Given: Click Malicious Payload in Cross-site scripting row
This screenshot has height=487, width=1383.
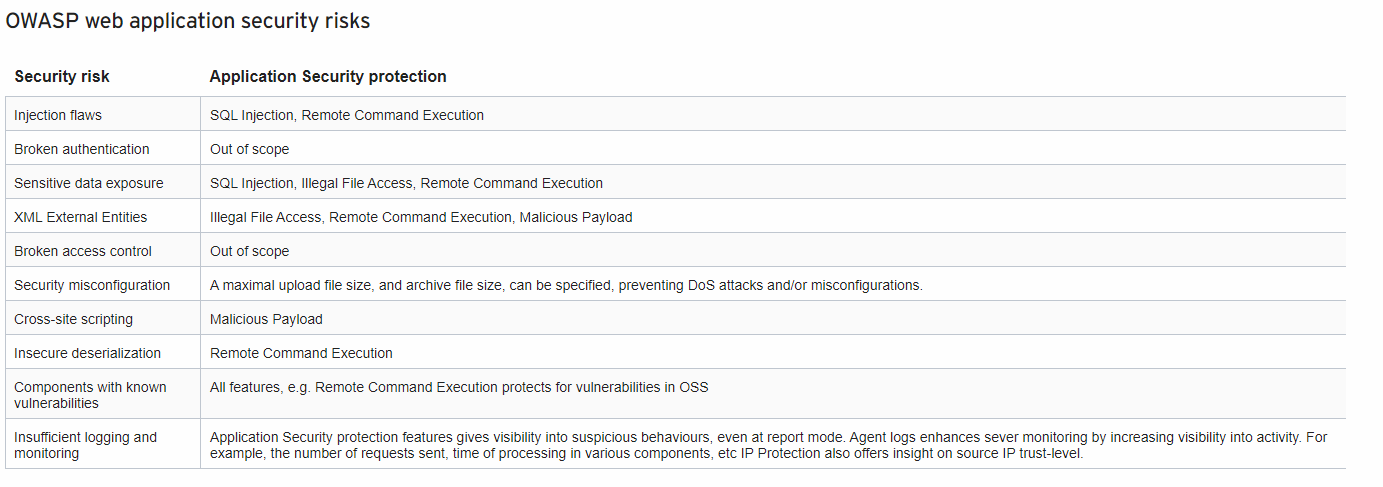Looking at the screenshot, I should pyautogui.click(x=266, y=319).
